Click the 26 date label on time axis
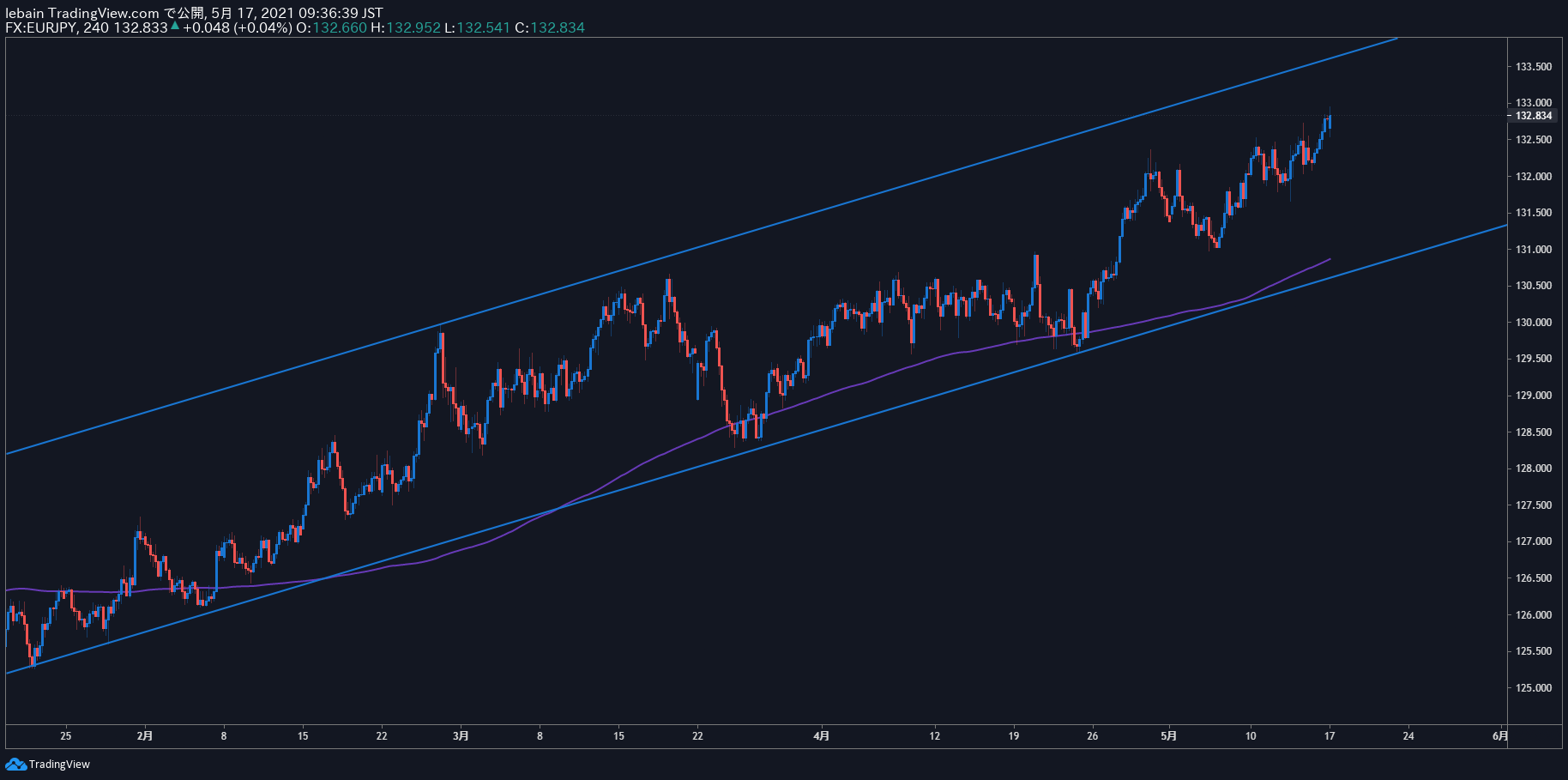 click(1092, 736)
